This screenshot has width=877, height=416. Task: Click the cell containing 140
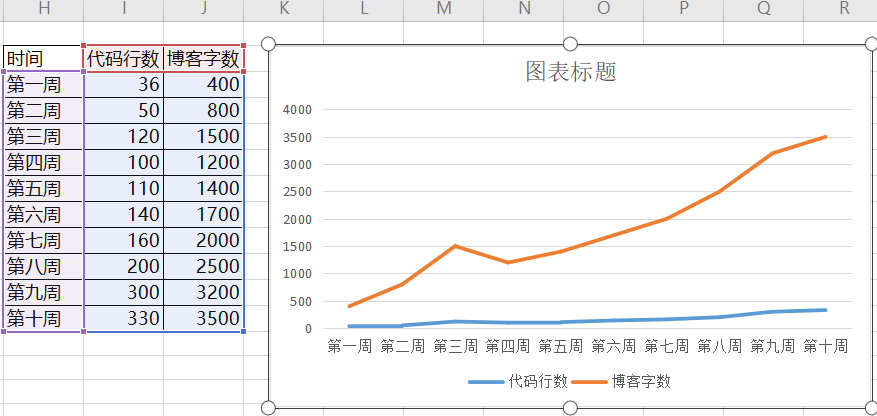(124, 214)
